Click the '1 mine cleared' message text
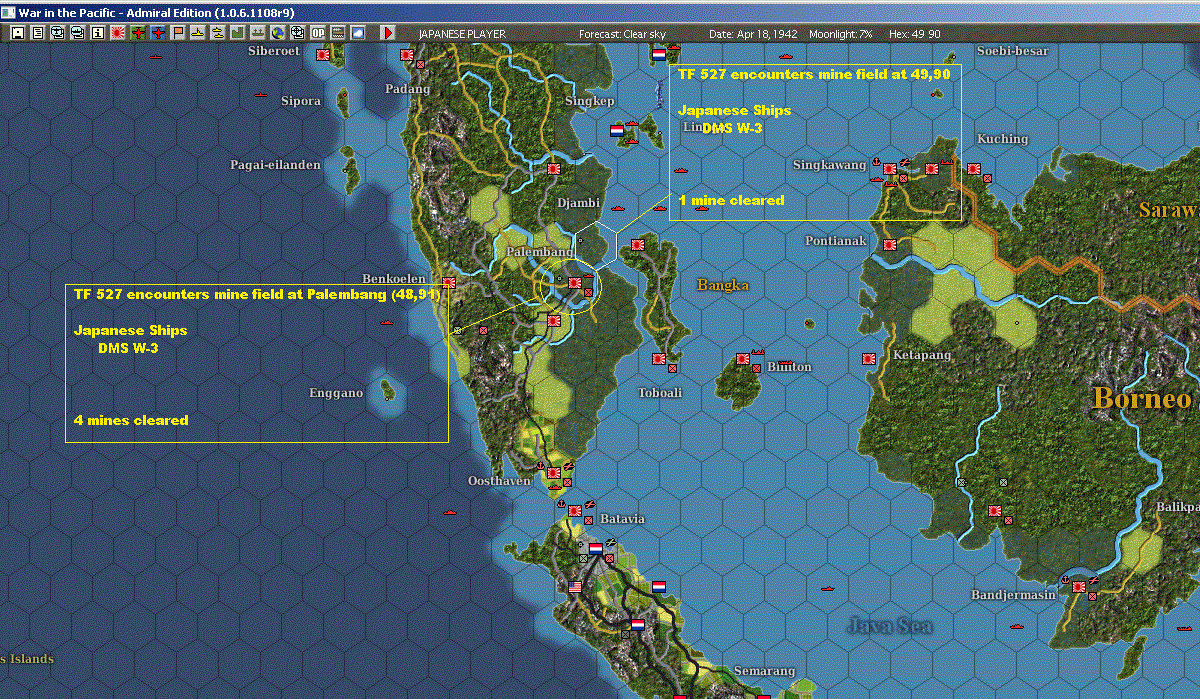Screen dimensions: 1200x699 731,200
